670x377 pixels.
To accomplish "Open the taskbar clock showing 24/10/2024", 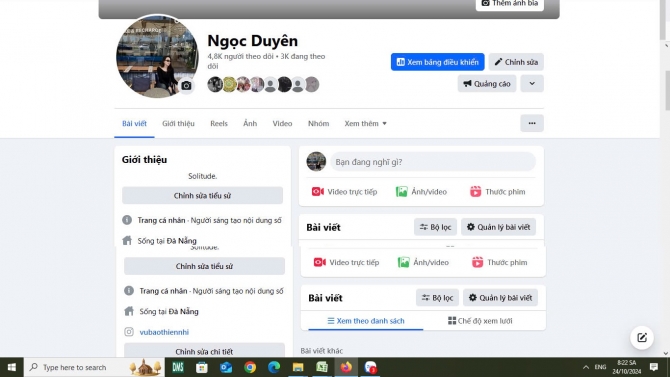I will 626,367.
